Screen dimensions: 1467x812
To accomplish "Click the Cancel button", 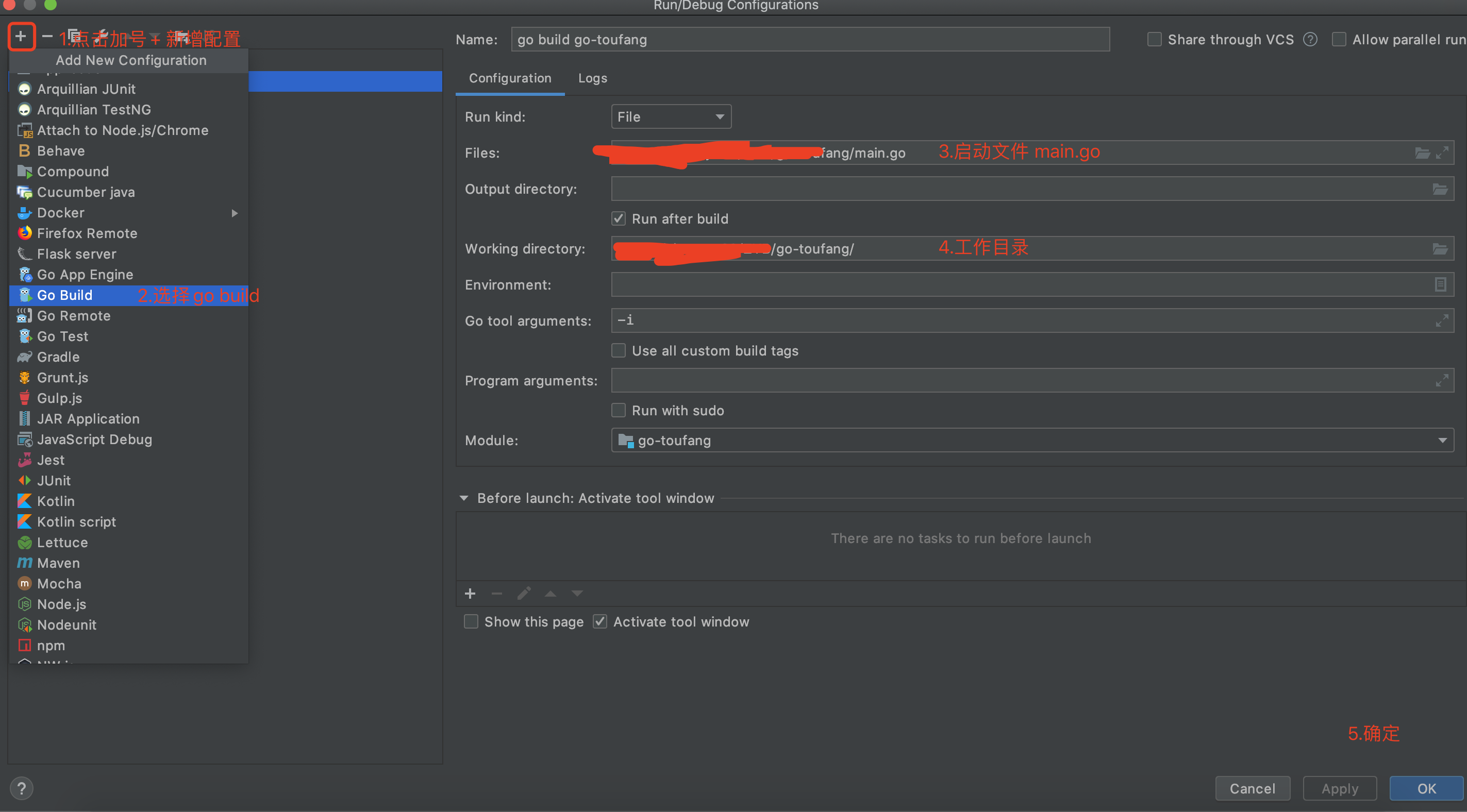I will point(1252,788).
